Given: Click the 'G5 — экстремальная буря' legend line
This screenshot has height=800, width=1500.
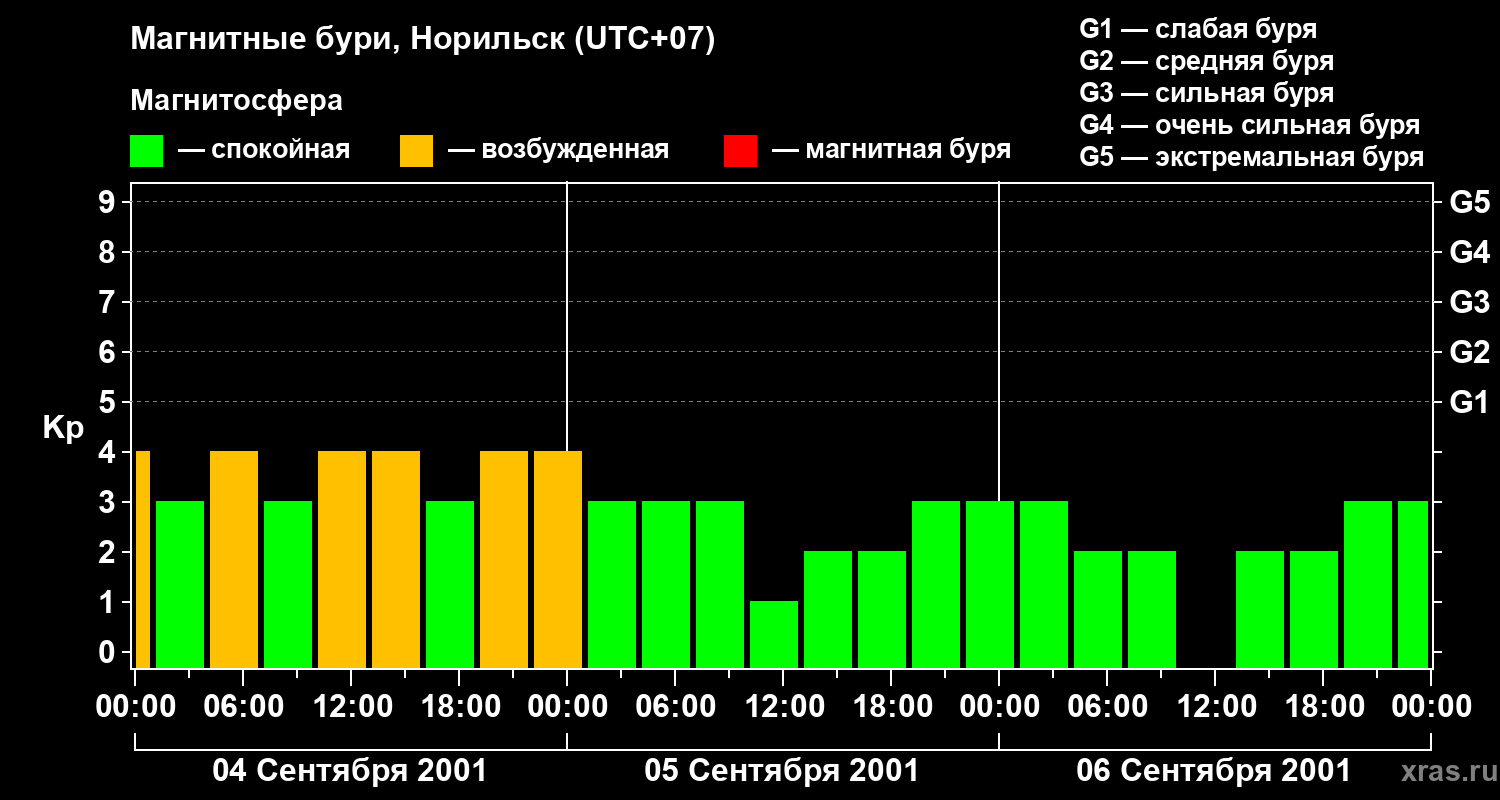Looking at the screenshot, I should (x=1251, y=157).
